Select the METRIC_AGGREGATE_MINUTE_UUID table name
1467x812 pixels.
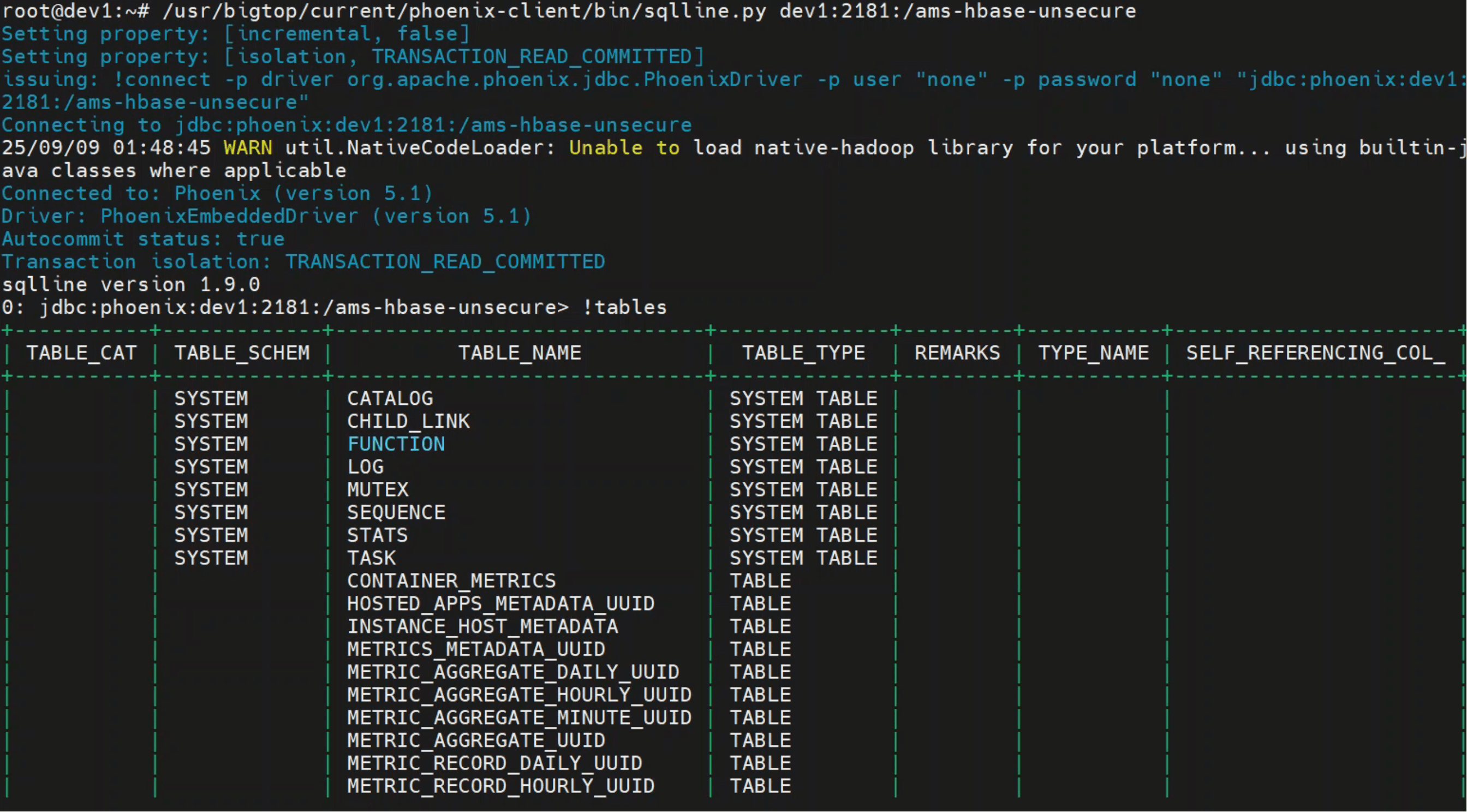[x=520, y=718]
